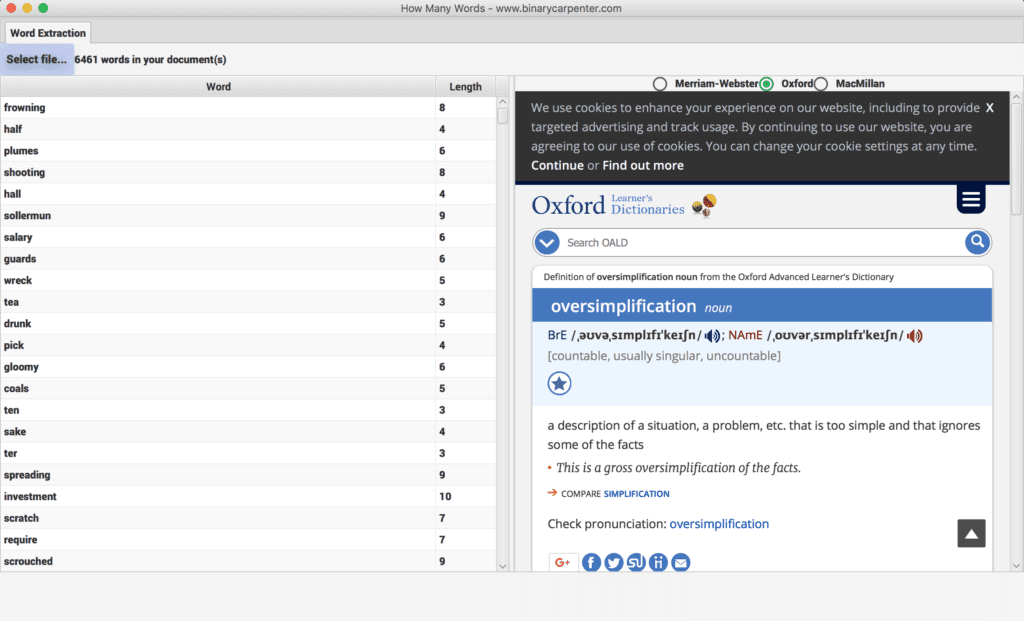This screenshot has width=1024, height=621.
Task: Select the MacMillan radio button
Action: point(821,84)
